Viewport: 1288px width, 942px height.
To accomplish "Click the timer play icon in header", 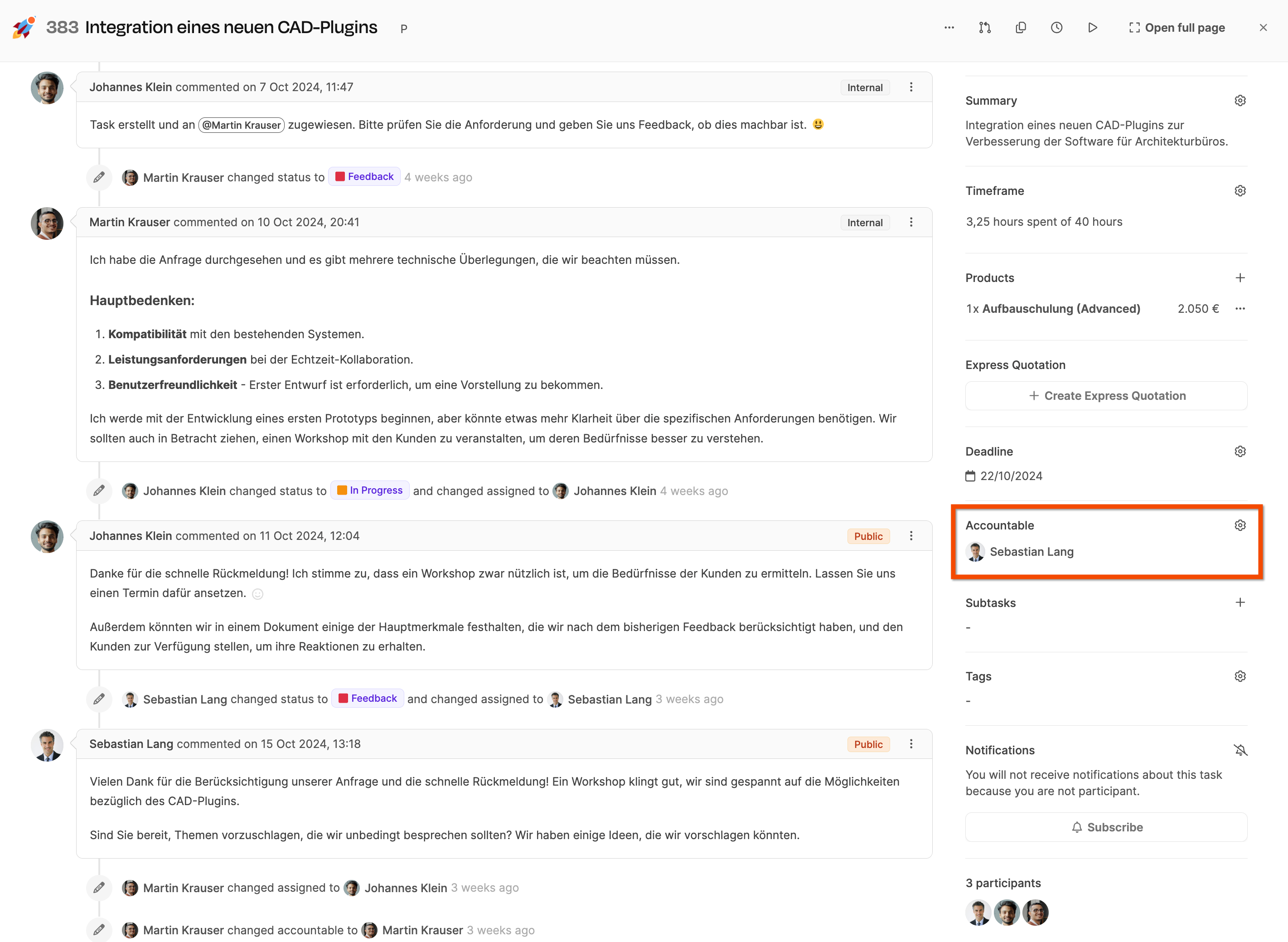I will point(1092,27).
